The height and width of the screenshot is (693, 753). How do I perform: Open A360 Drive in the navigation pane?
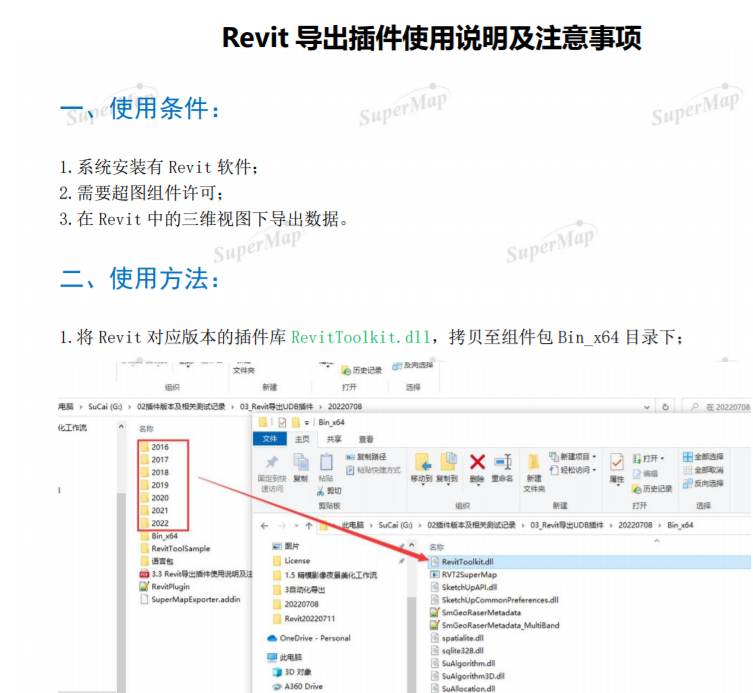point(297,686)
